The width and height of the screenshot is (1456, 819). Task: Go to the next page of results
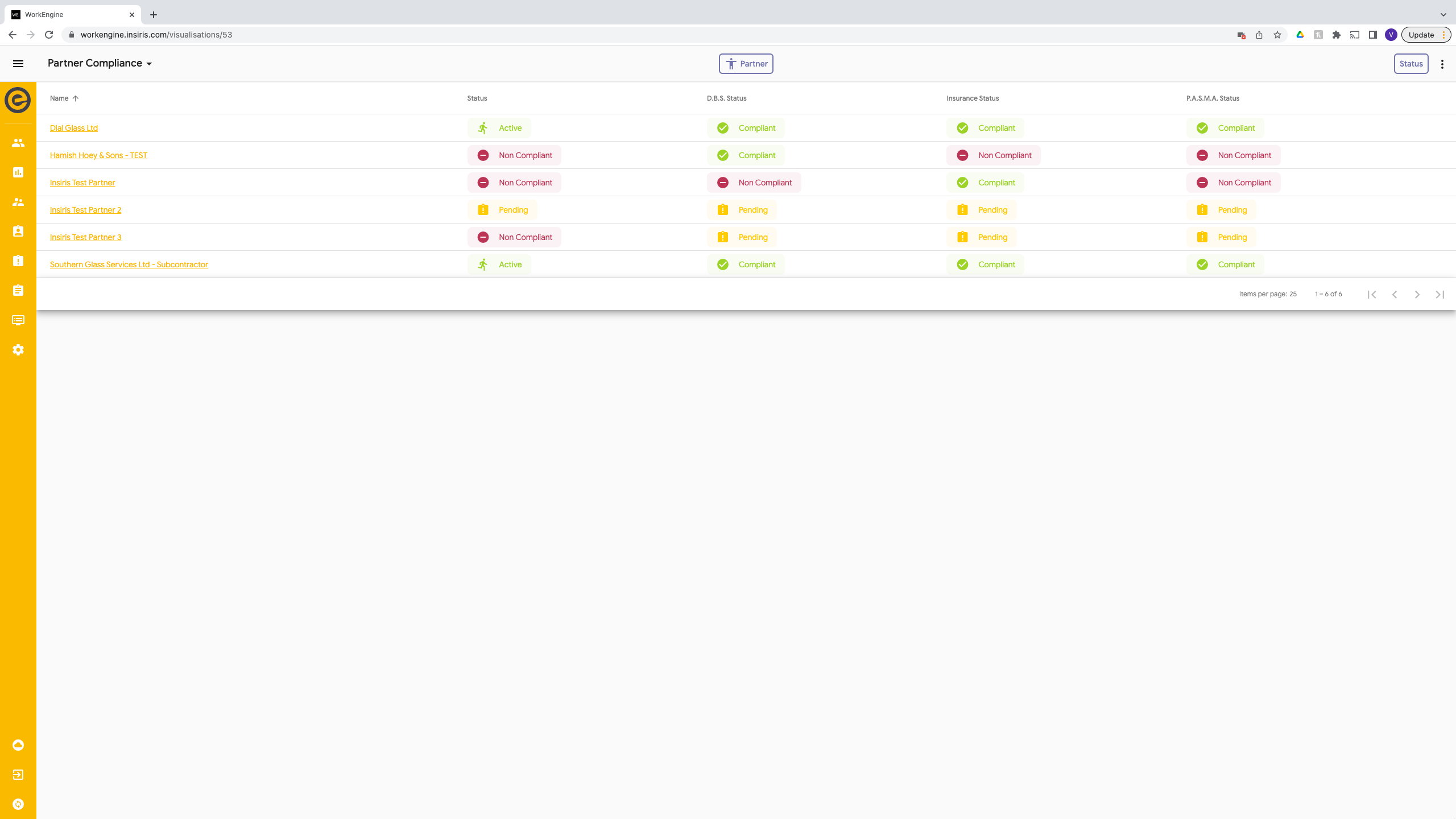(1417, 294)
